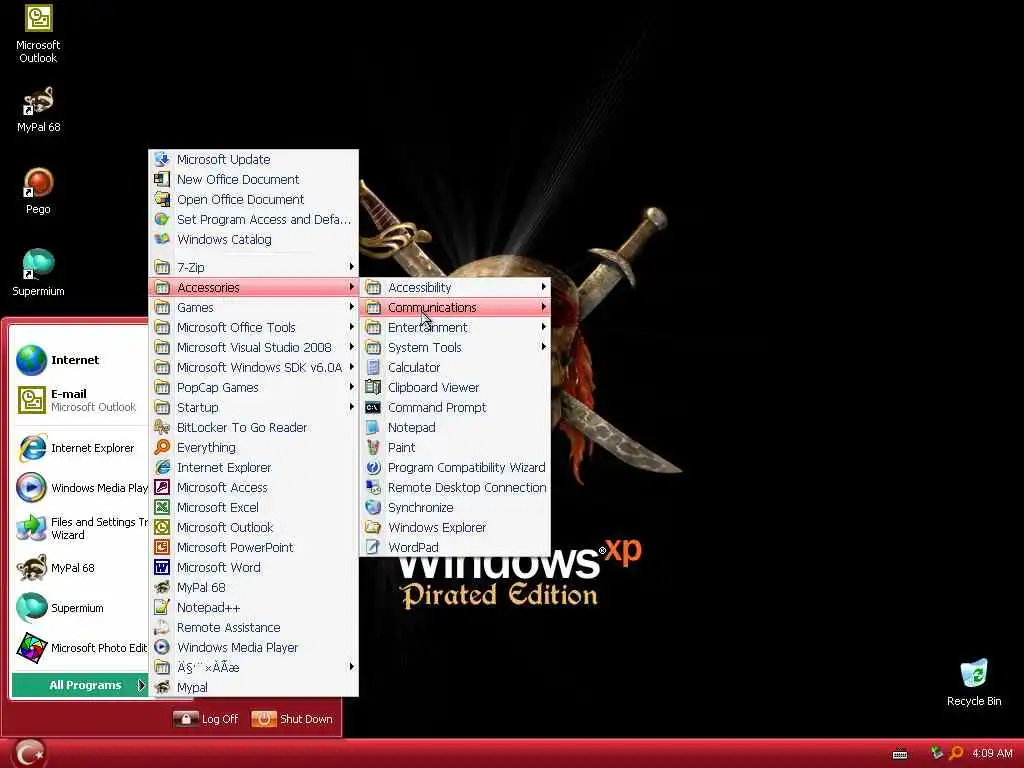
Task: Open Internet from the Start menu pinned list
Action: click(x=80, y=360)
